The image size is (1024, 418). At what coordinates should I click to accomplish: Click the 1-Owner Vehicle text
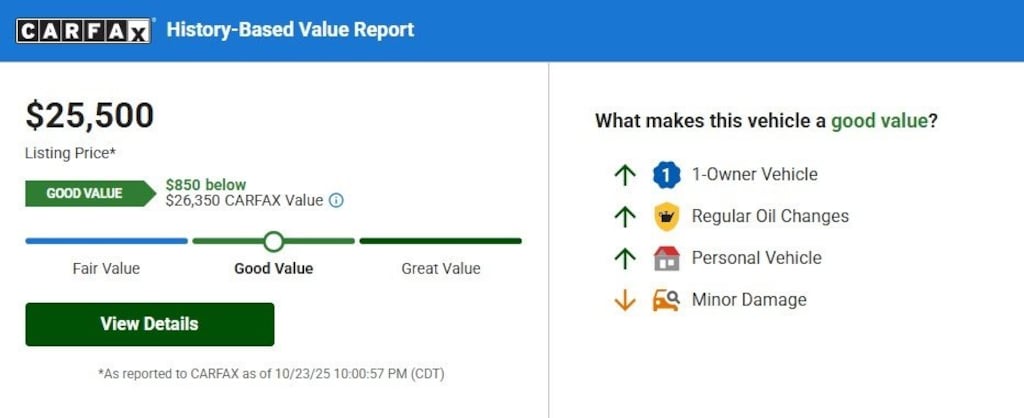(754, 174)
